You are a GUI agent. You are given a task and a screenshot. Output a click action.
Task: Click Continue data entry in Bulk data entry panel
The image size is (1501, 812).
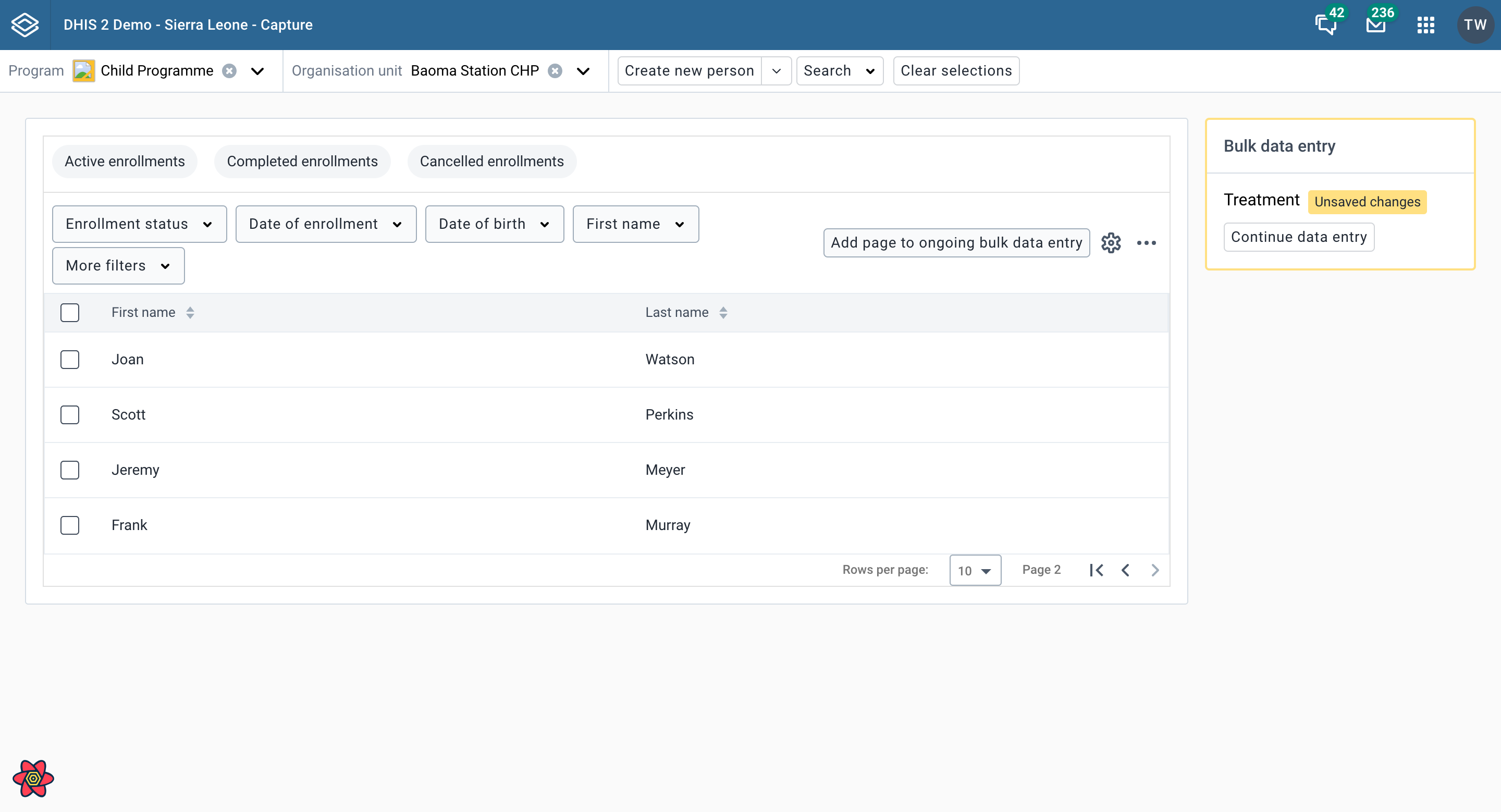1298,237
